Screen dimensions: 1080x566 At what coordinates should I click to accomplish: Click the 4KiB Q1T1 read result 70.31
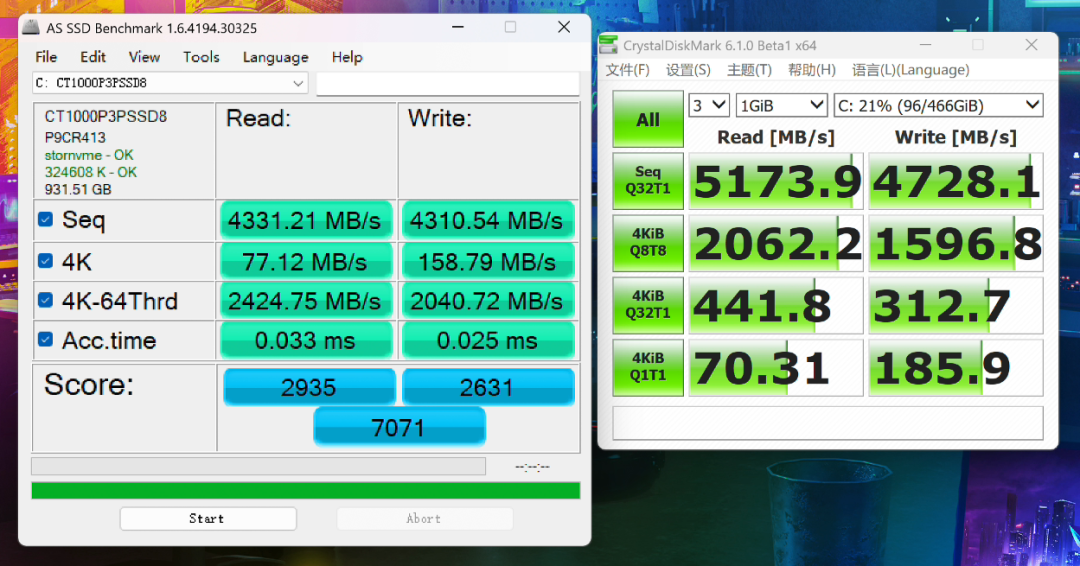click(776, 367)
